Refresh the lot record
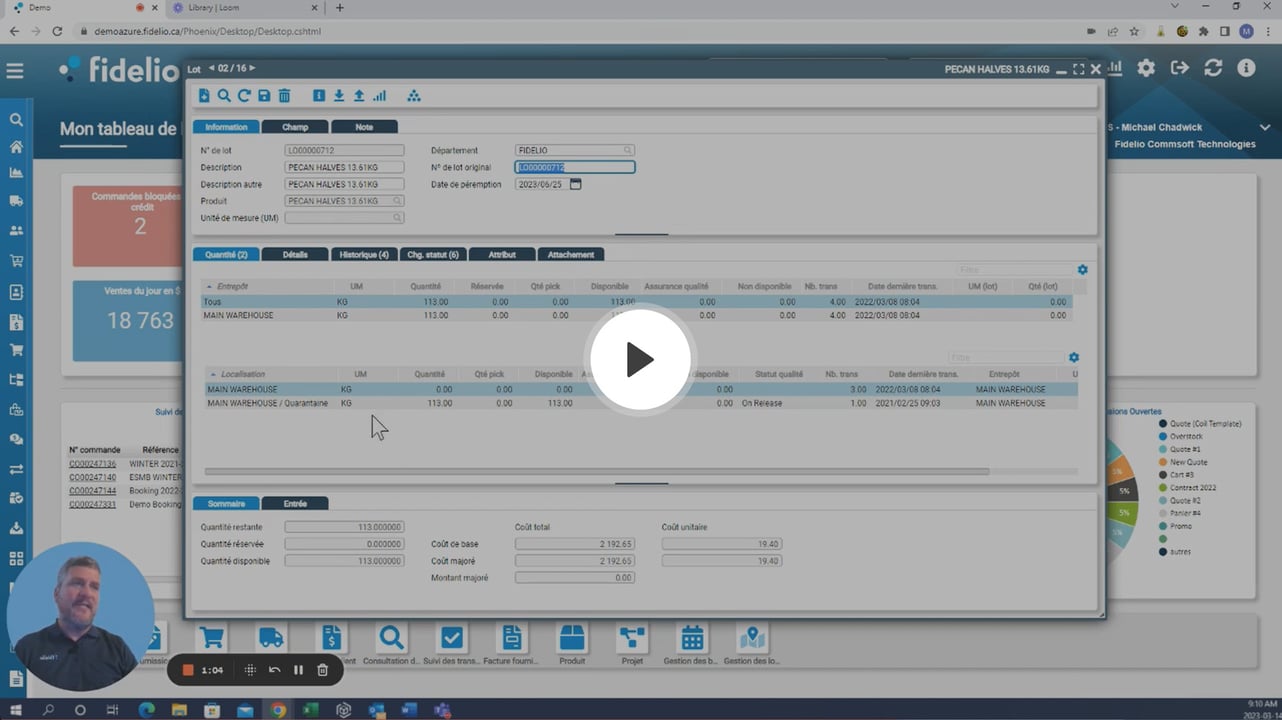Viewport: 1282px width, 720px height. click(x=244, y=96)
